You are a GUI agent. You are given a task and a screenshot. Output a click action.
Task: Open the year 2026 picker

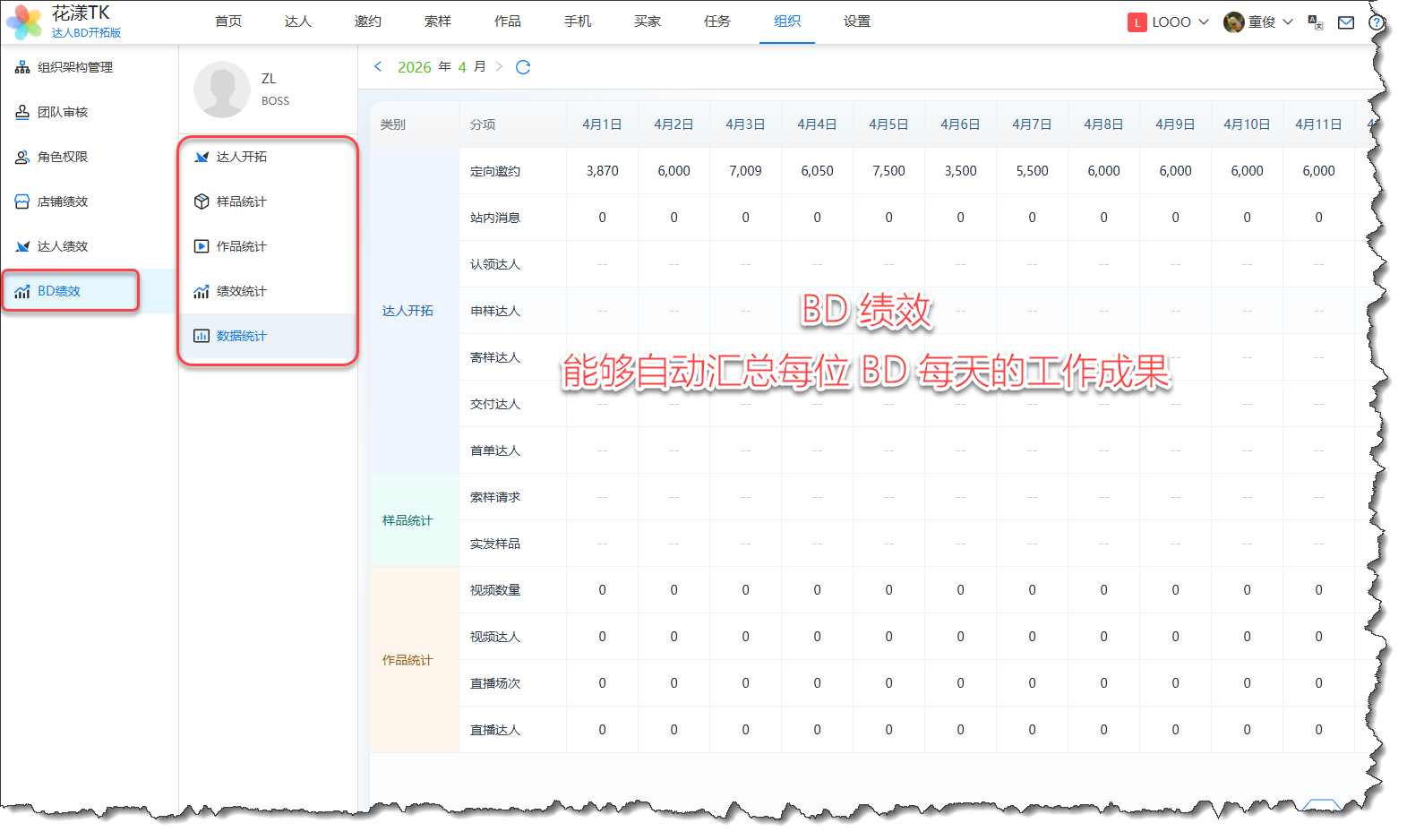414,67
